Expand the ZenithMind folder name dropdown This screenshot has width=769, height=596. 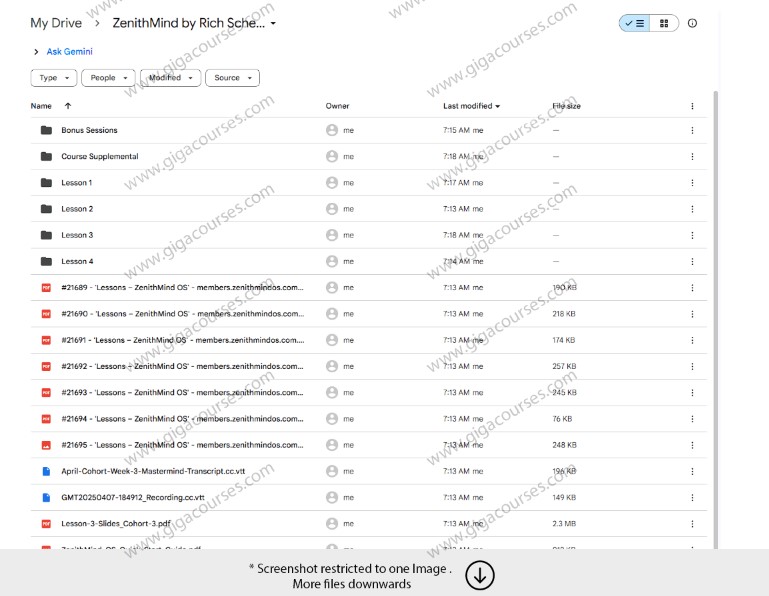(x=274, y=23)
